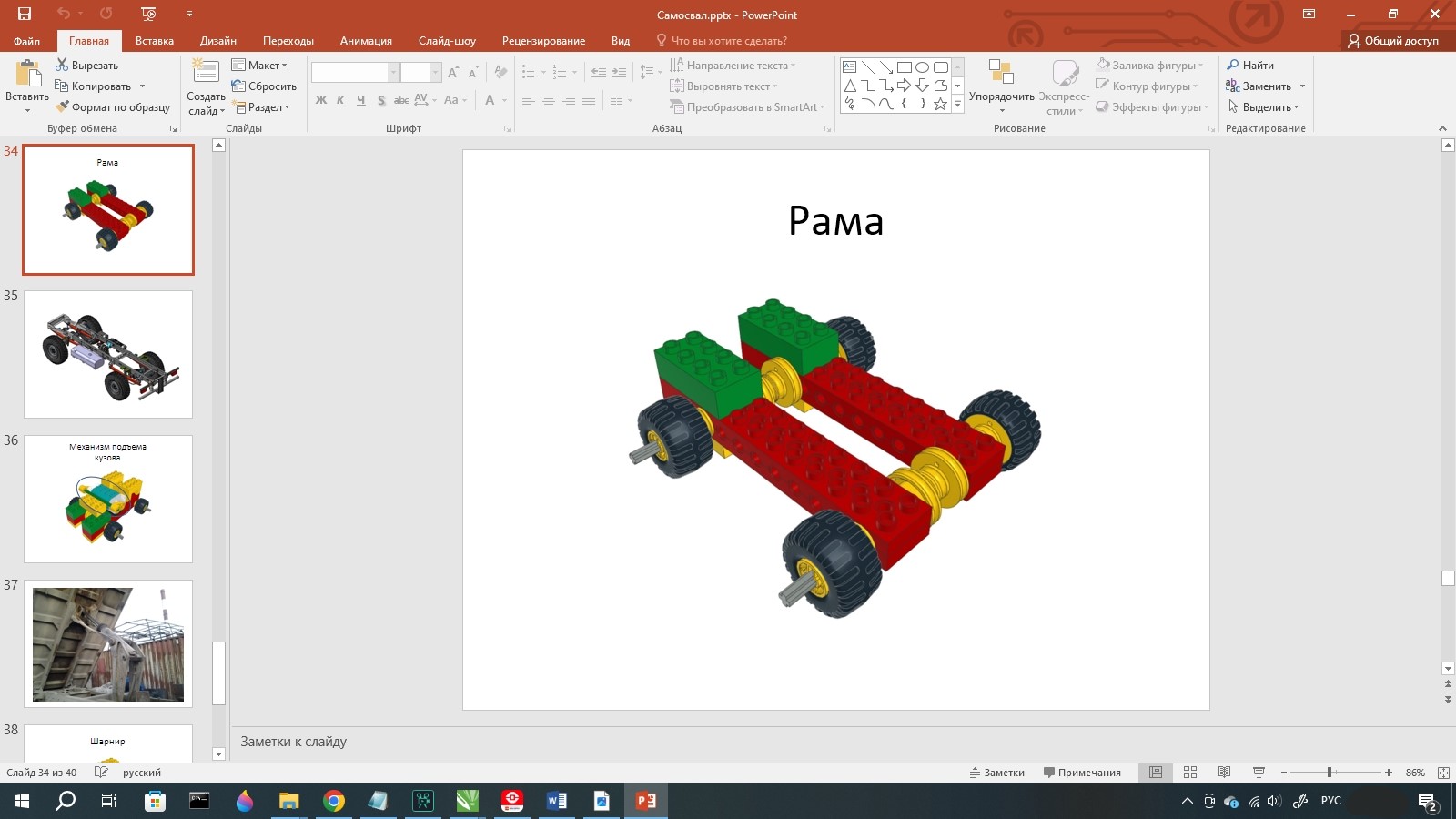Image resolution: width=1456 pixels, height=819 pixels.
Task: Open Slide Sorter view icon
Action: [x=1189, y=773]
